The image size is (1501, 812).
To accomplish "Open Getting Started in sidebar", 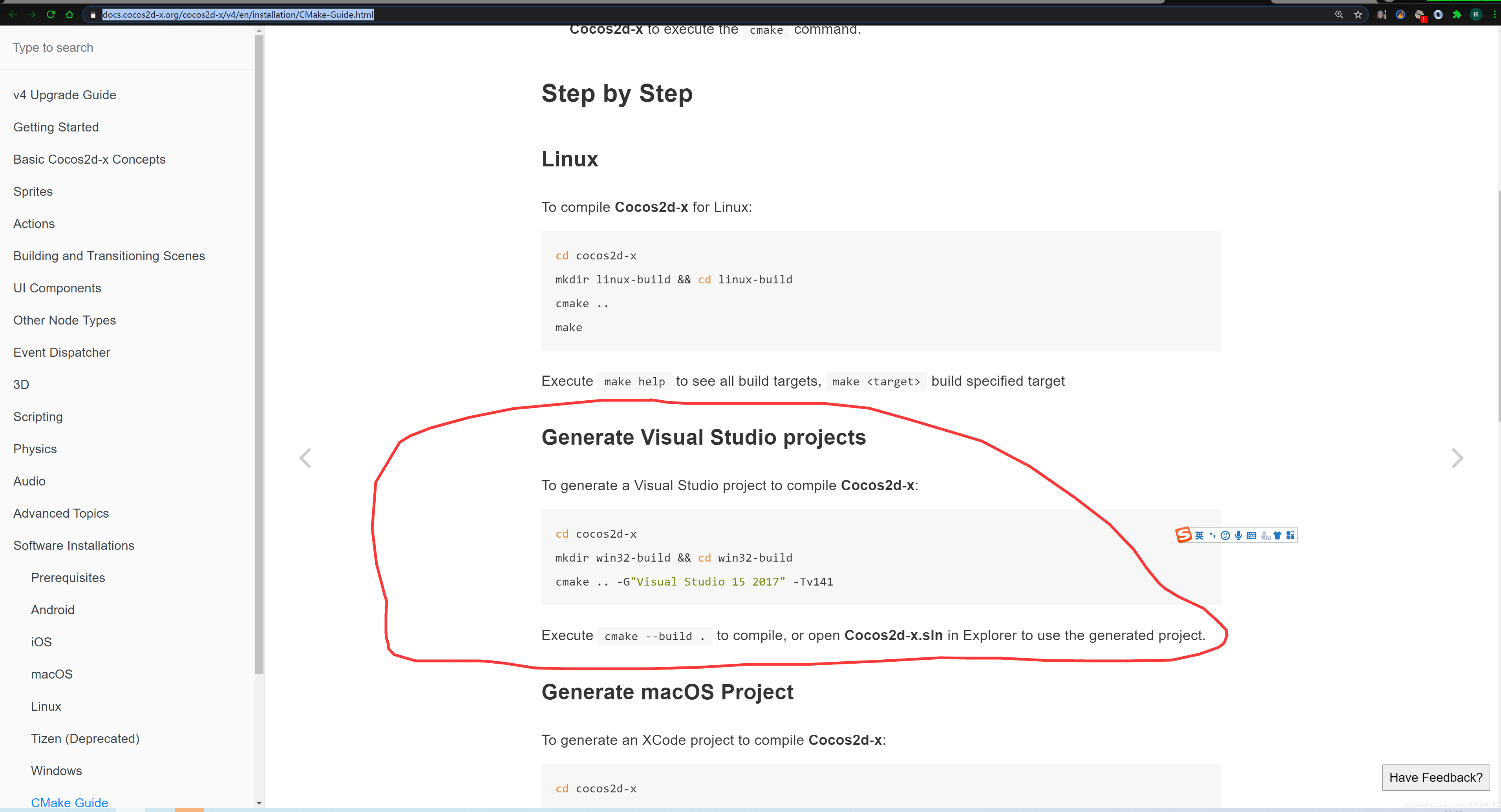I will [56, 127].
